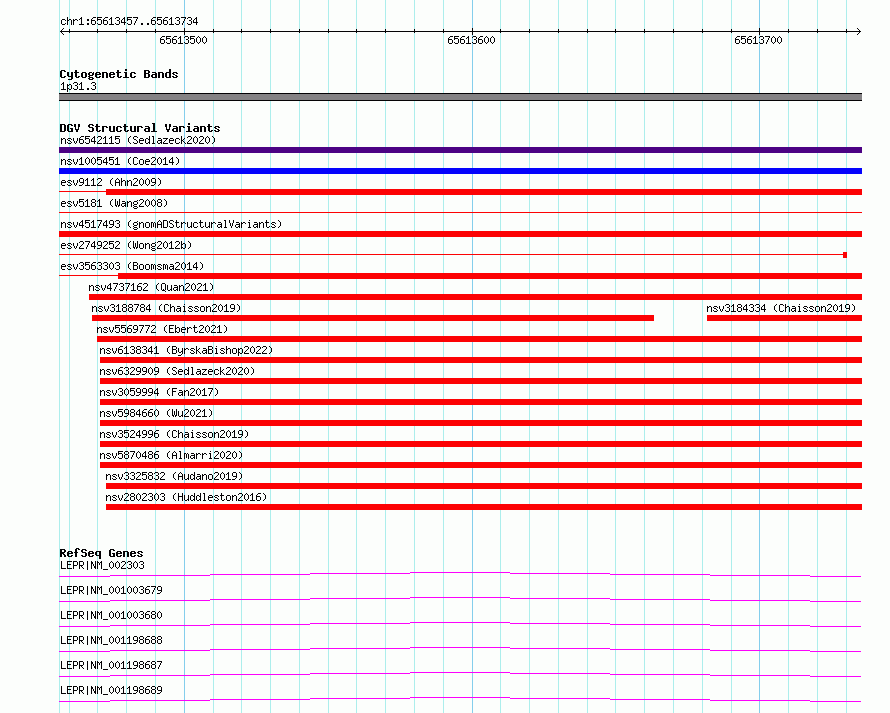Screen dimensions: 890x713
Task: Open transcript LEPR|NM_001003680 label
Action: pyautogui.click(x=111, y=615)
